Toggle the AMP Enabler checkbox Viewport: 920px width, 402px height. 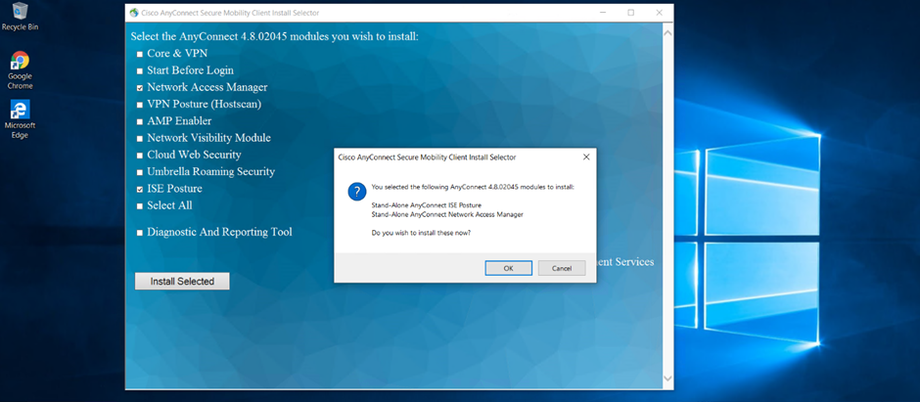point(140,122)
